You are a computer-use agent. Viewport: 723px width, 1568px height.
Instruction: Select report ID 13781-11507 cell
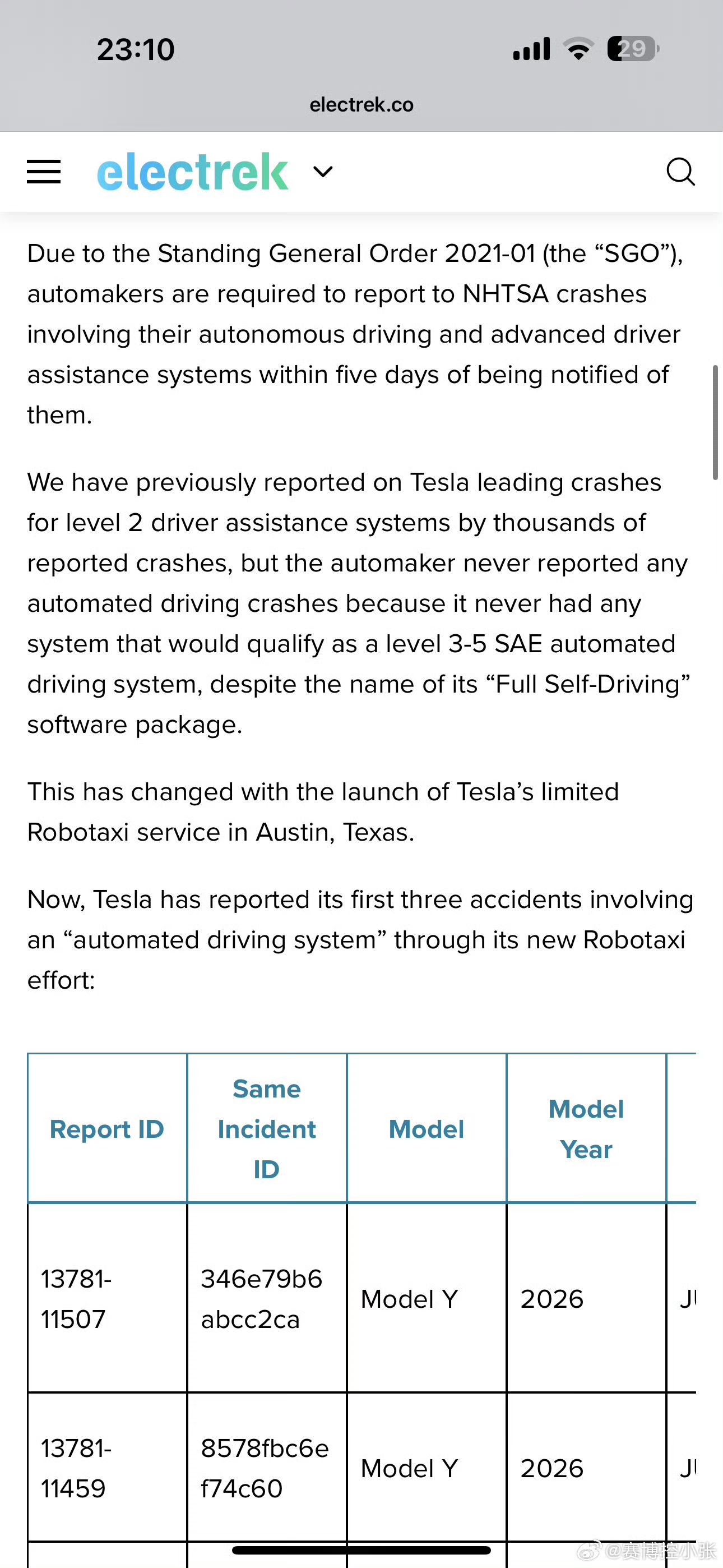coord(76,1299)
